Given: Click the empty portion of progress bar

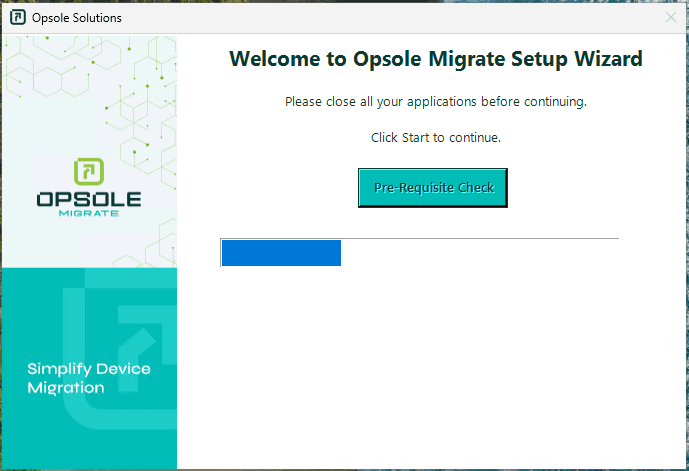Looking at the screenshot, I should coord(480,253).
